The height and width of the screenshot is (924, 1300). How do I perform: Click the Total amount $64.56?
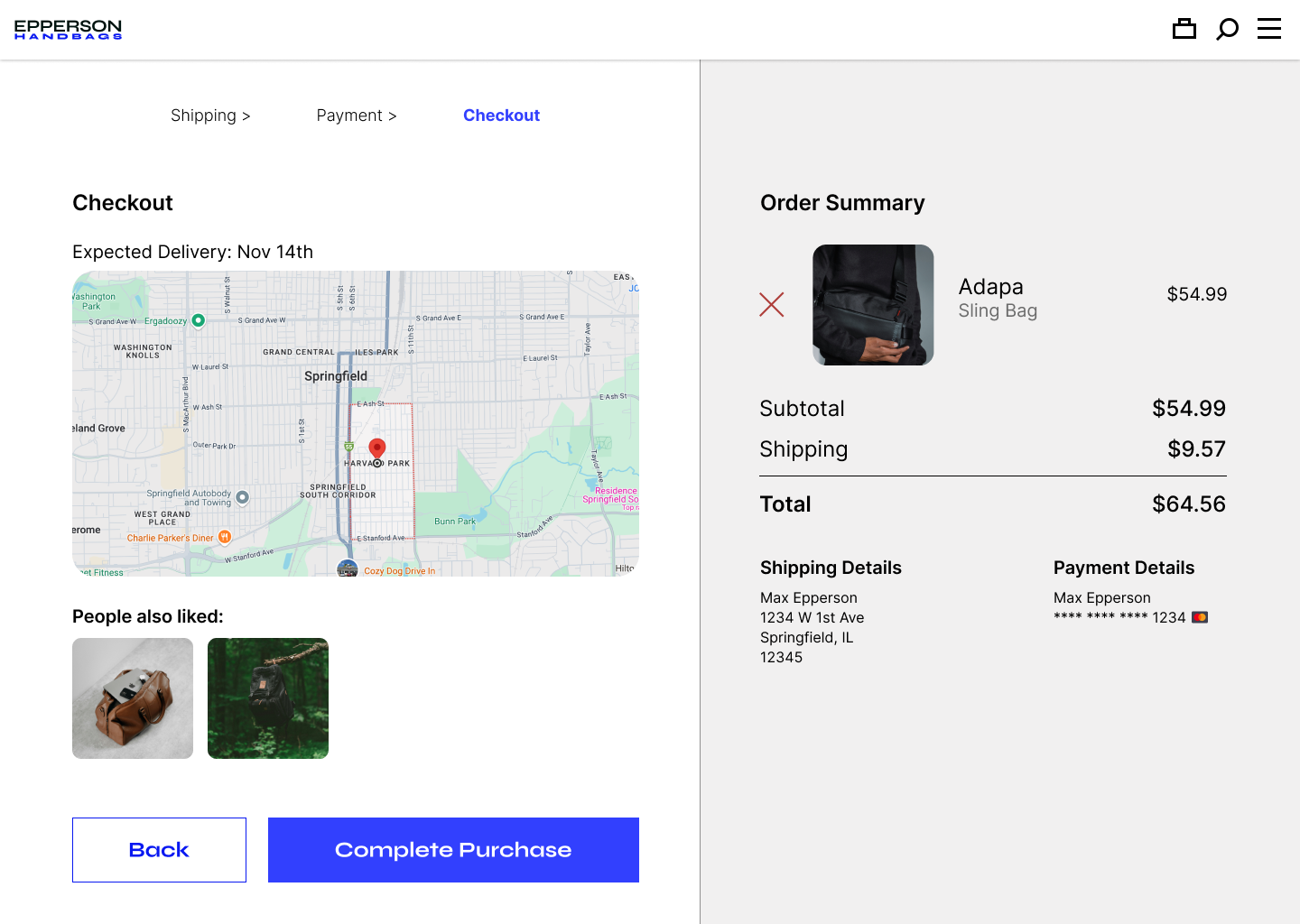tap(1189, 504)
